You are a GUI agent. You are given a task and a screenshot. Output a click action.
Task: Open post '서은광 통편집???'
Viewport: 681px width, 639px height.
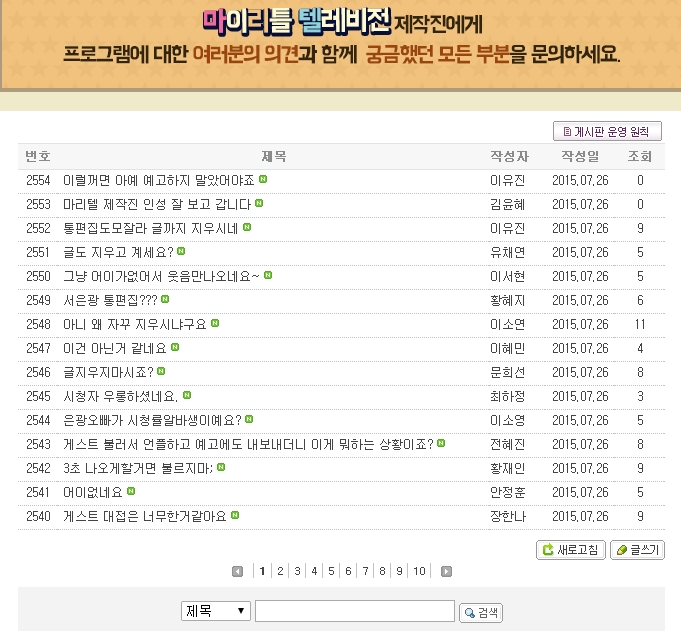pyautogui.click(x=110, y=300)
